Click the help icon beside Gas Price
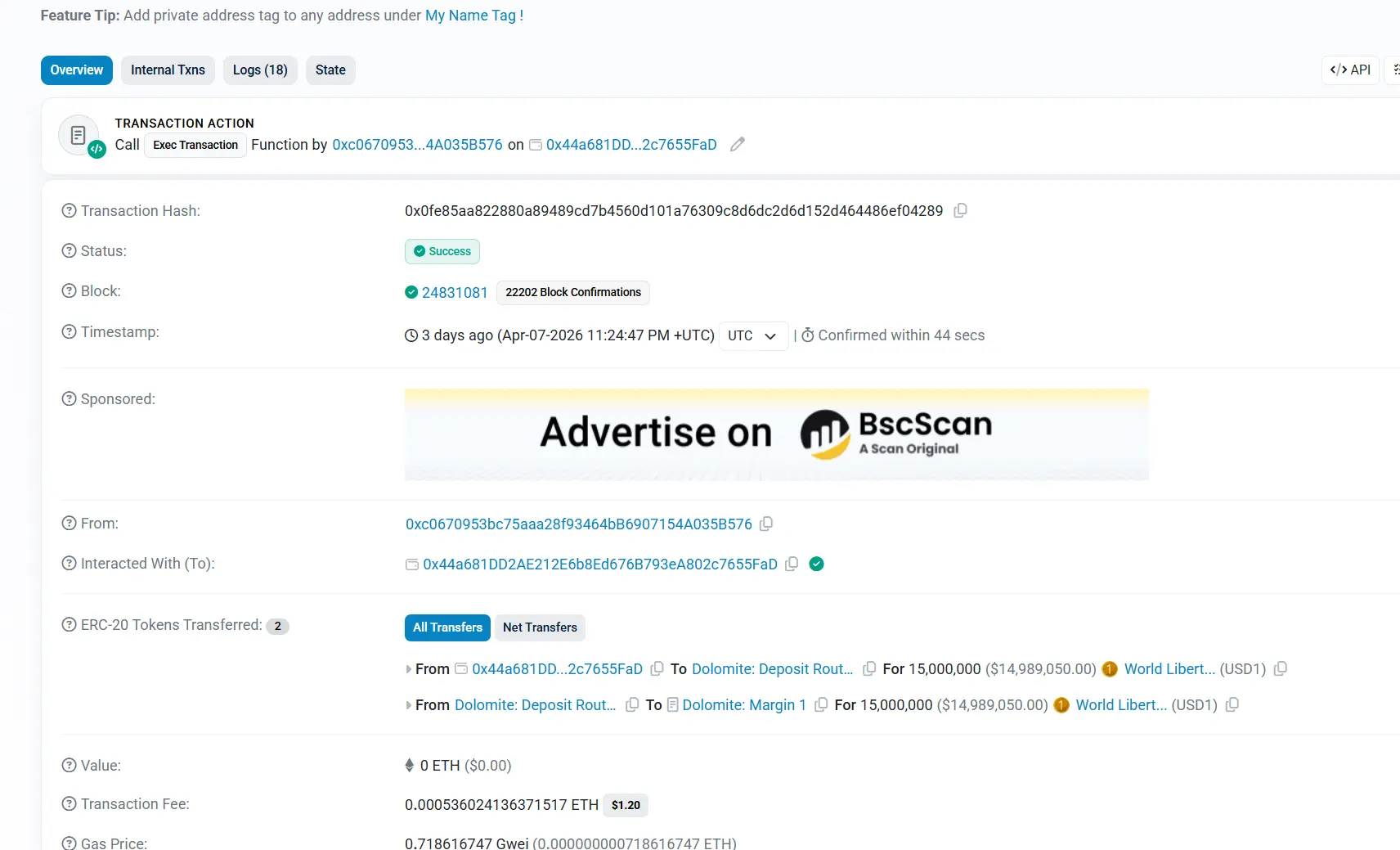 [70, 843]
